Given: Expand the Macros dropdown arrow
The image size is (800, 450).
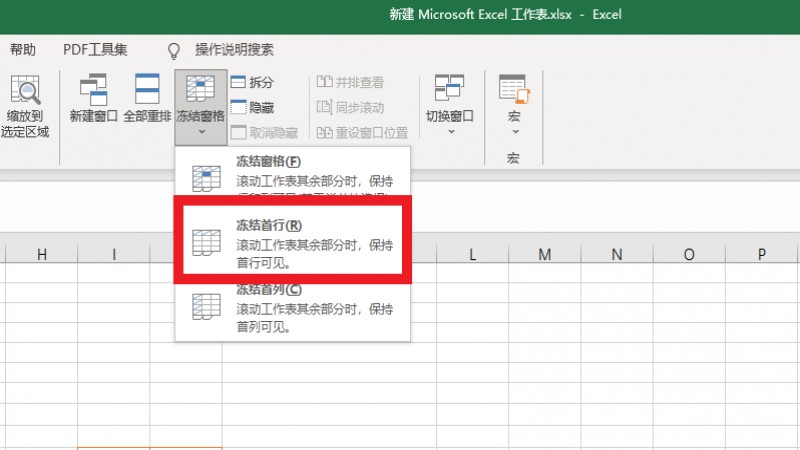Looking at the screenshot, I should (513, 131).
